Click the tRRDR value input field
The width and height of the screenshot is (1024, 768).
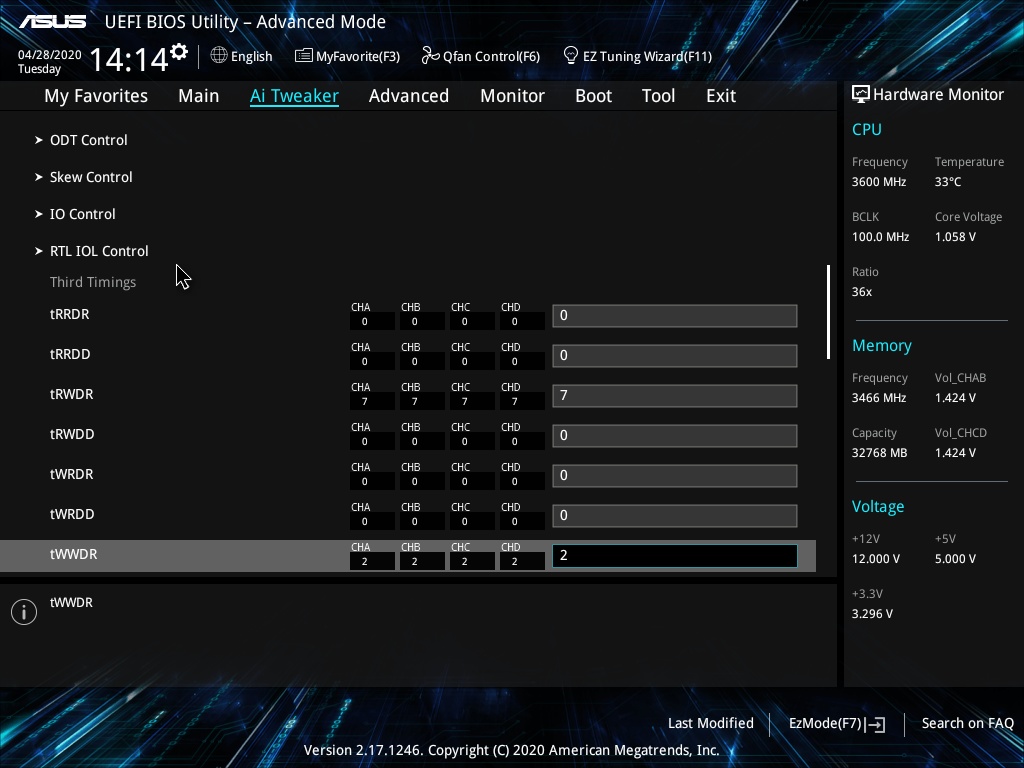[x=675, y=316]
